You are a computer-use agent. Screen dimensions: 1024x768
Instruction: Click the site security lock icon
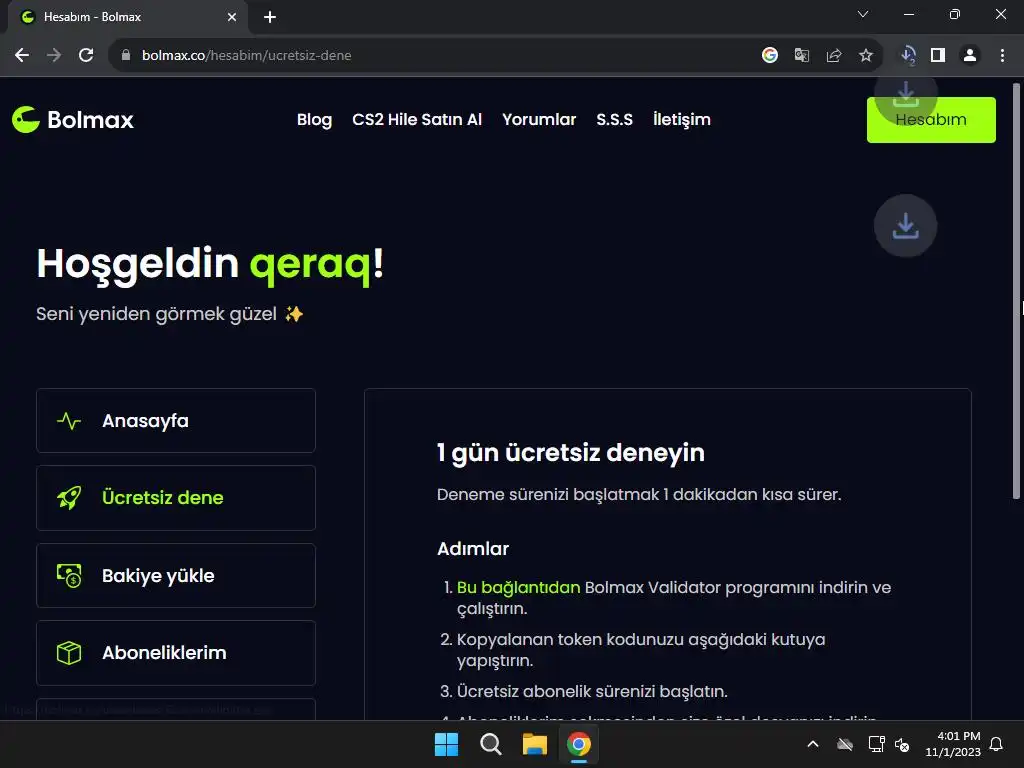[126, 56]
